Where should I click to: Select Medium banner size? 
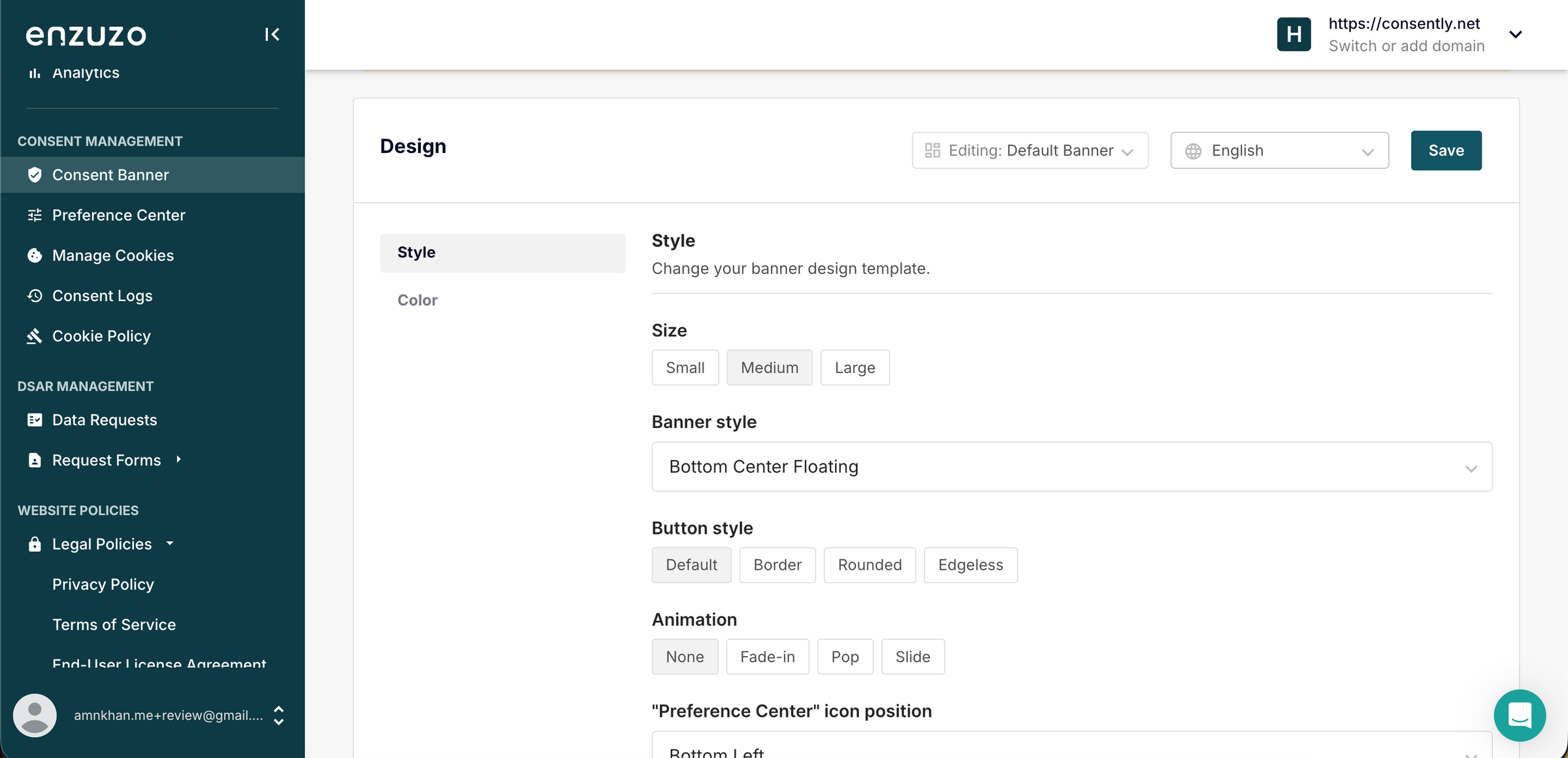tap(769, 368)
